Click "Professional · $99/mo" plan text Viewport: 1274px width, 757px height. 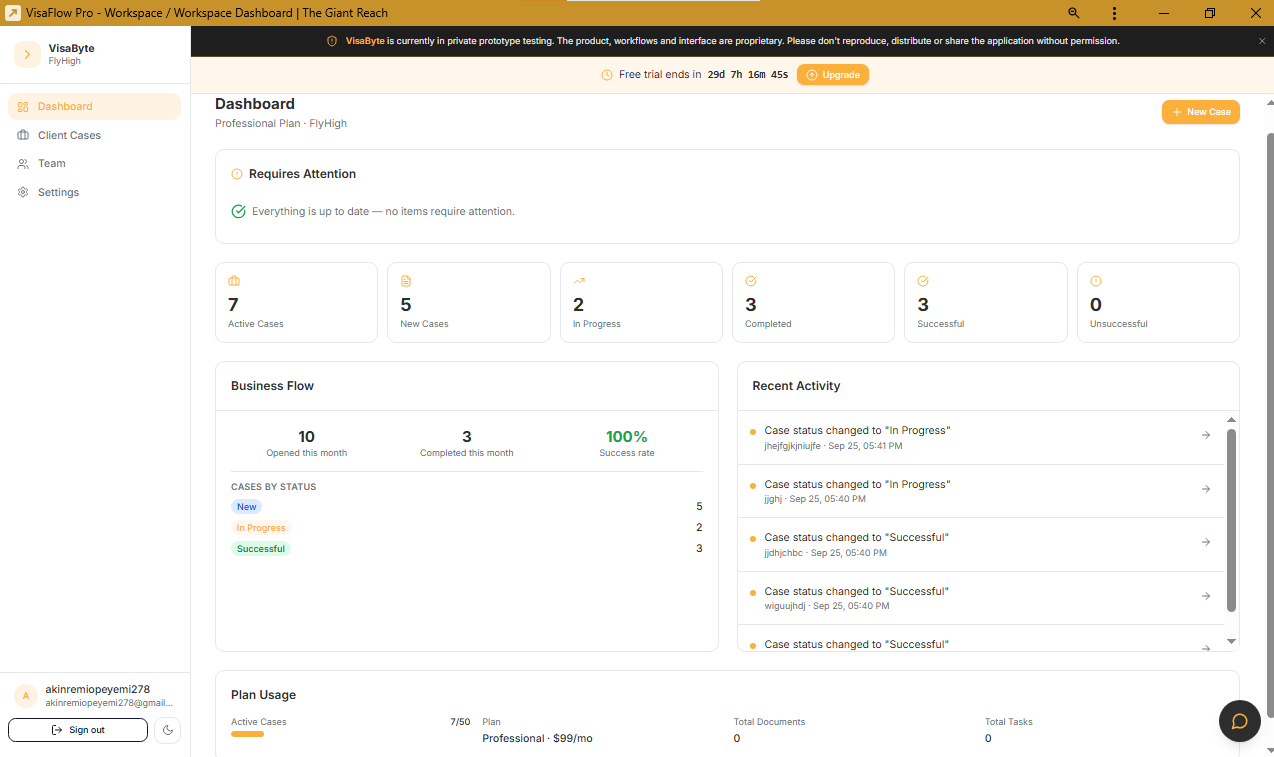537,738
